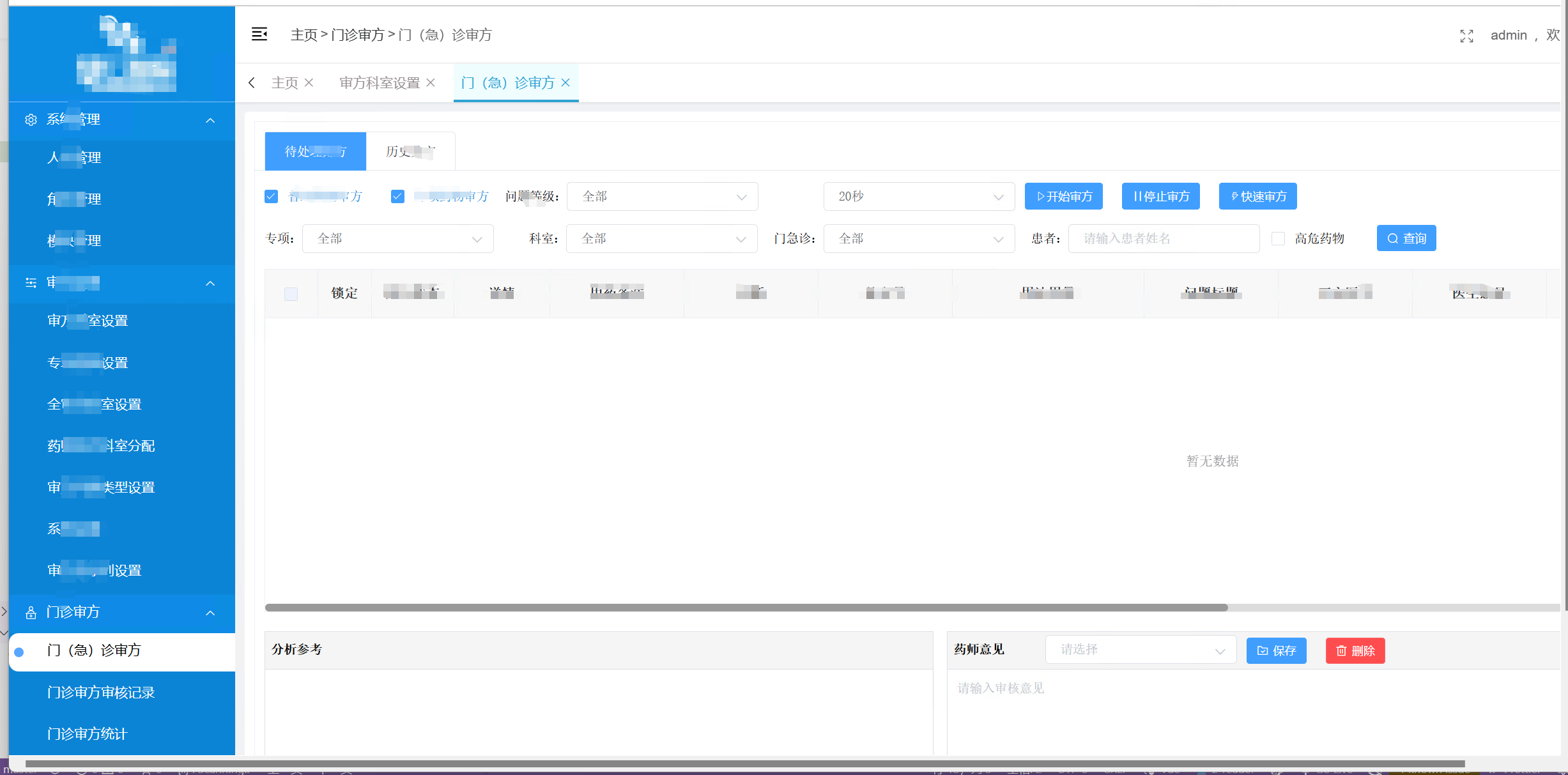The height and width of the screenshot is (775, 1568).
Task: Open the 专项 dropdown
Action: tap(397, 238)
